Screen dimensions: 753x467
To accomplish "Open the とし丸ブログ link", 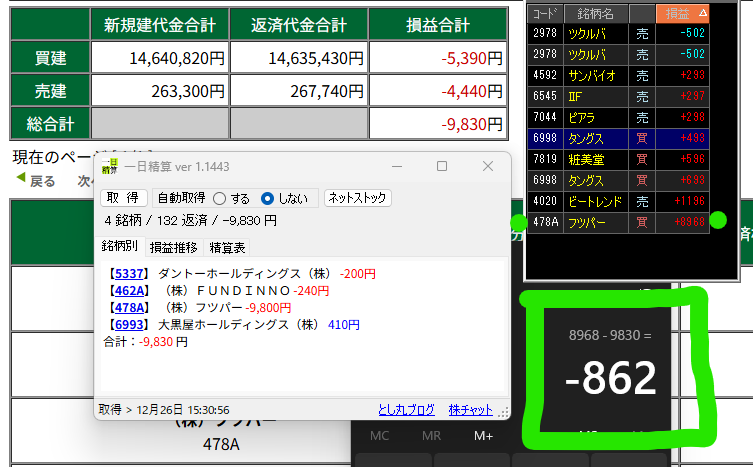I will 406,409.
